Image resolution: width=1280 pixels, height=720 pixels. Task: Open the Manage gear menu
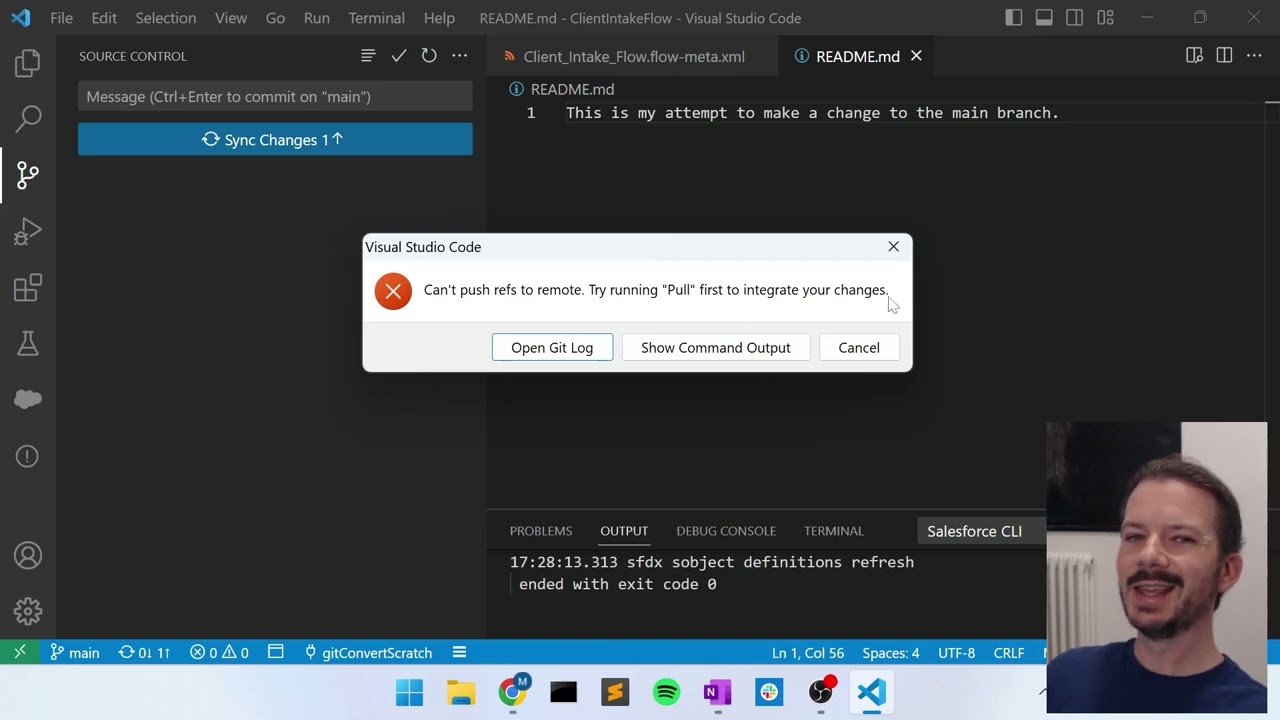[x=28, y=610]
